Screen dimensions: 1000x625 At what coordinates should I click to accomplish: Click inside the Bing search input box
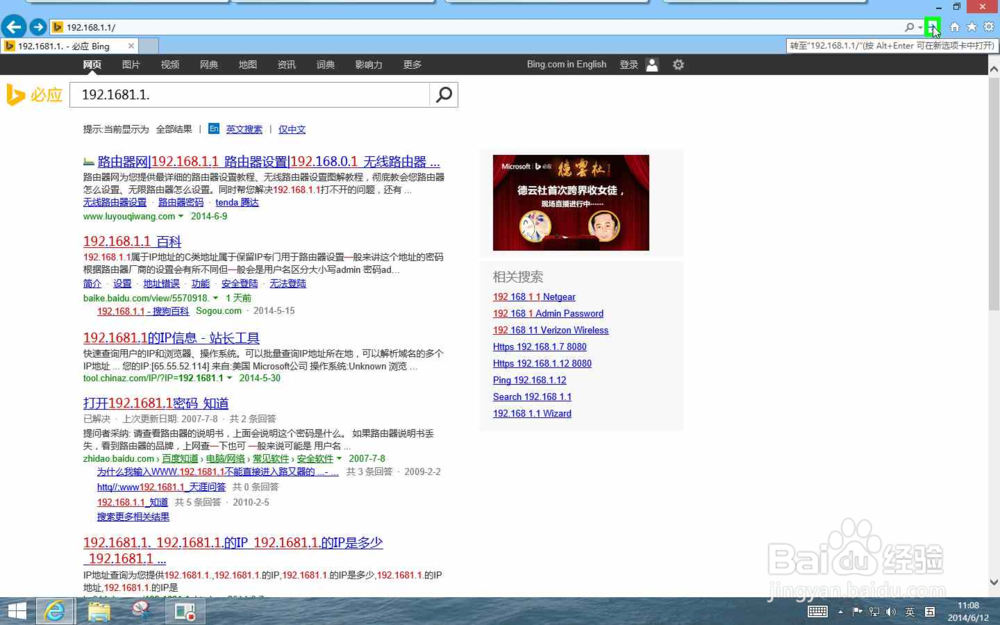point(250,94)
